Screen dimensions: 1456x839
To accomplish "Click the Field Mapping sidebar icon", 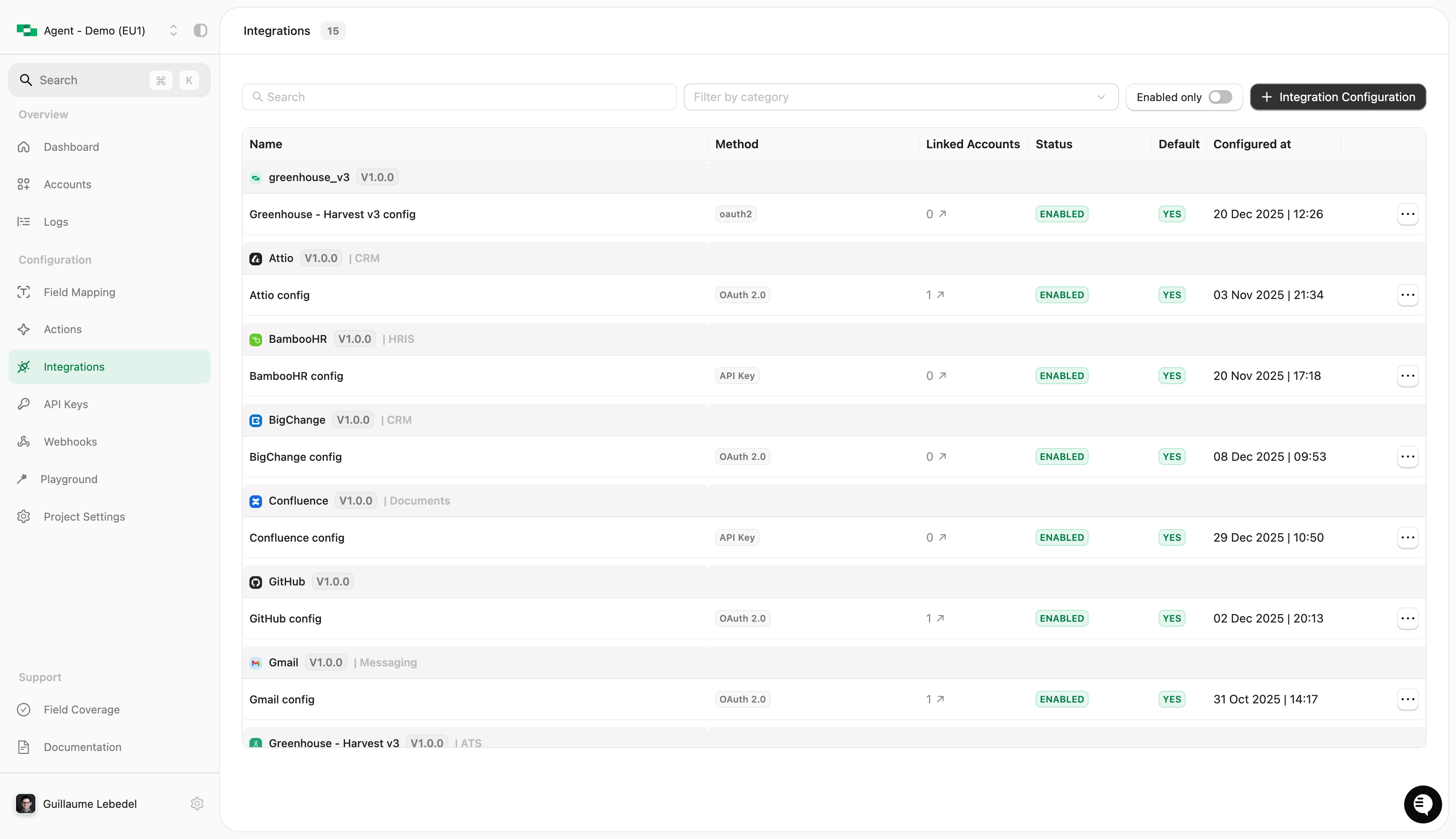I will coord(24,292).
